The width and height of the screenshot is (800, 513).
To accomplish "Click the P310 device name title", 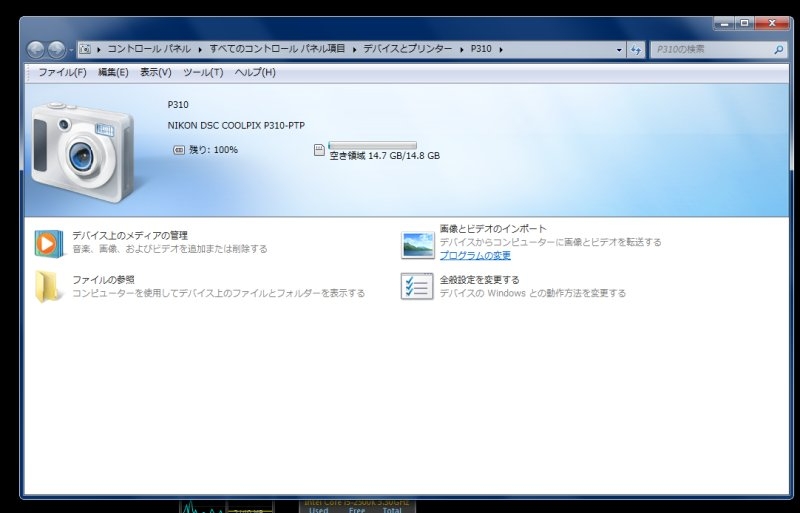I will tap(178, 105).
